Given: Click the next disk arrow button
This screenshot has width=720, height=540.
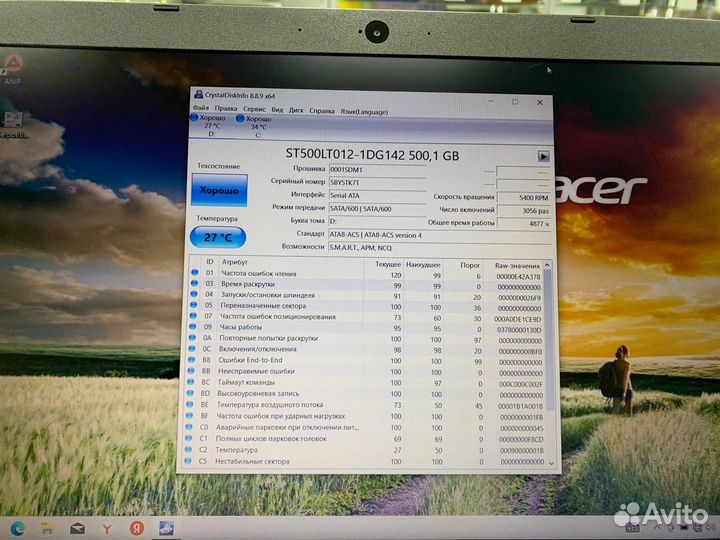Looking at the screenshot, I should (543, 157).
